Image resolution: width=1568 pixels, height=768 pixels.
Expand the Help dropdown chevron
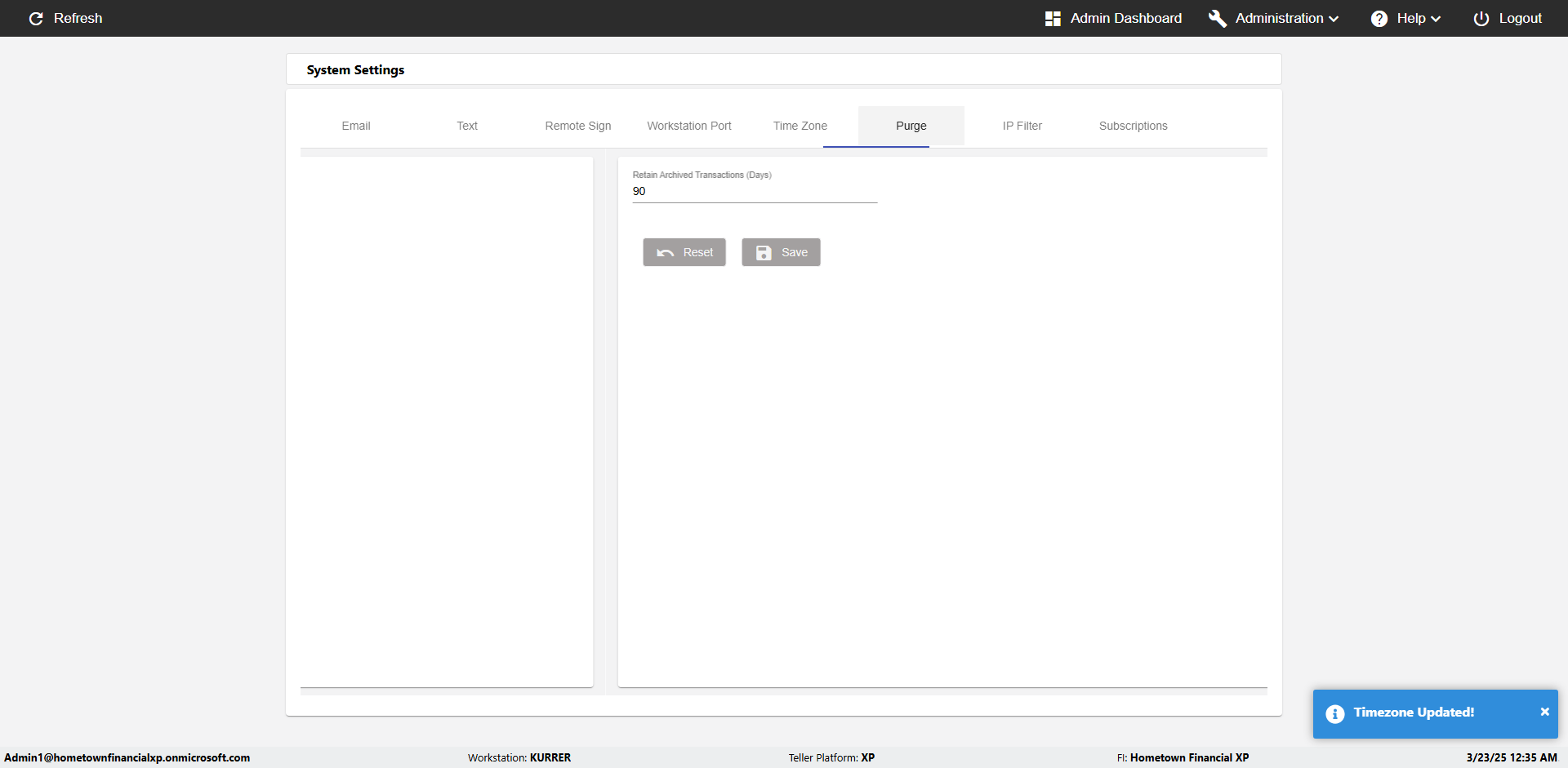tap(1436, 19)
